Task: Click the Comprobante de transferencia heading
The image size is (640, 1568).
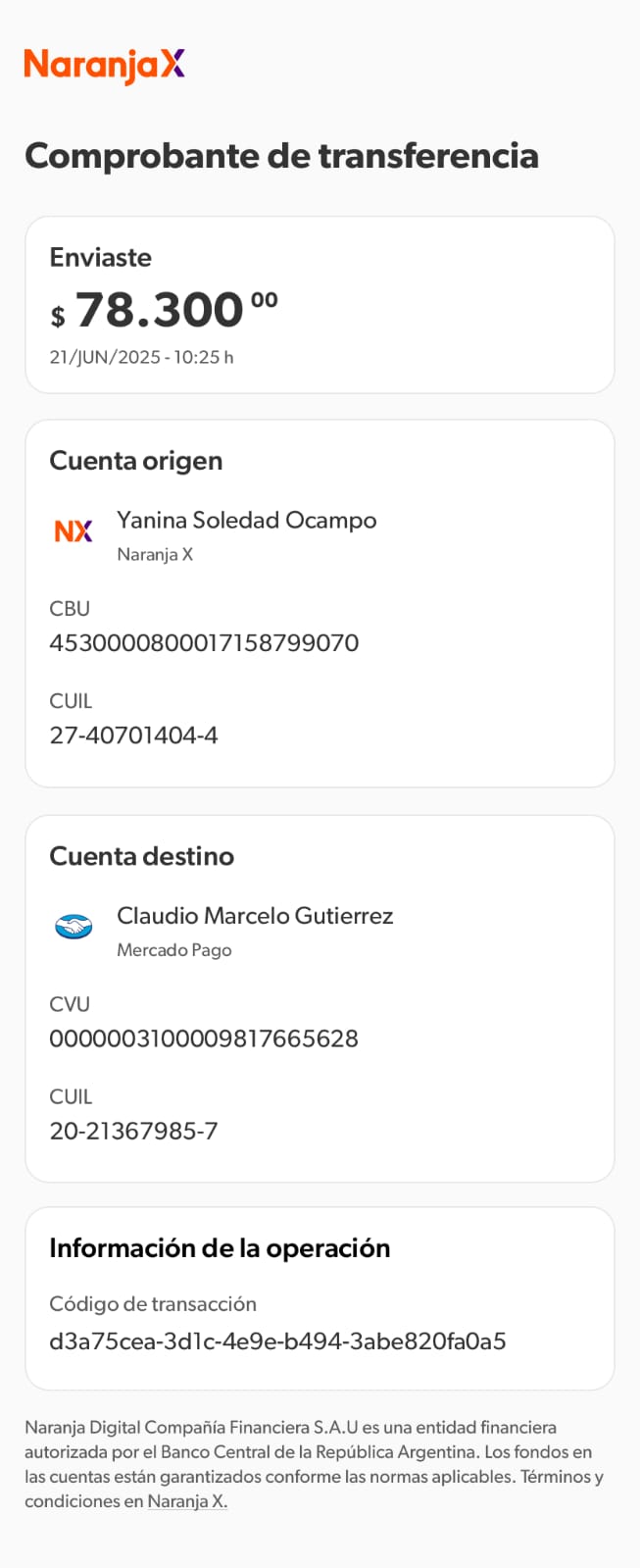Action: point(281,156)
